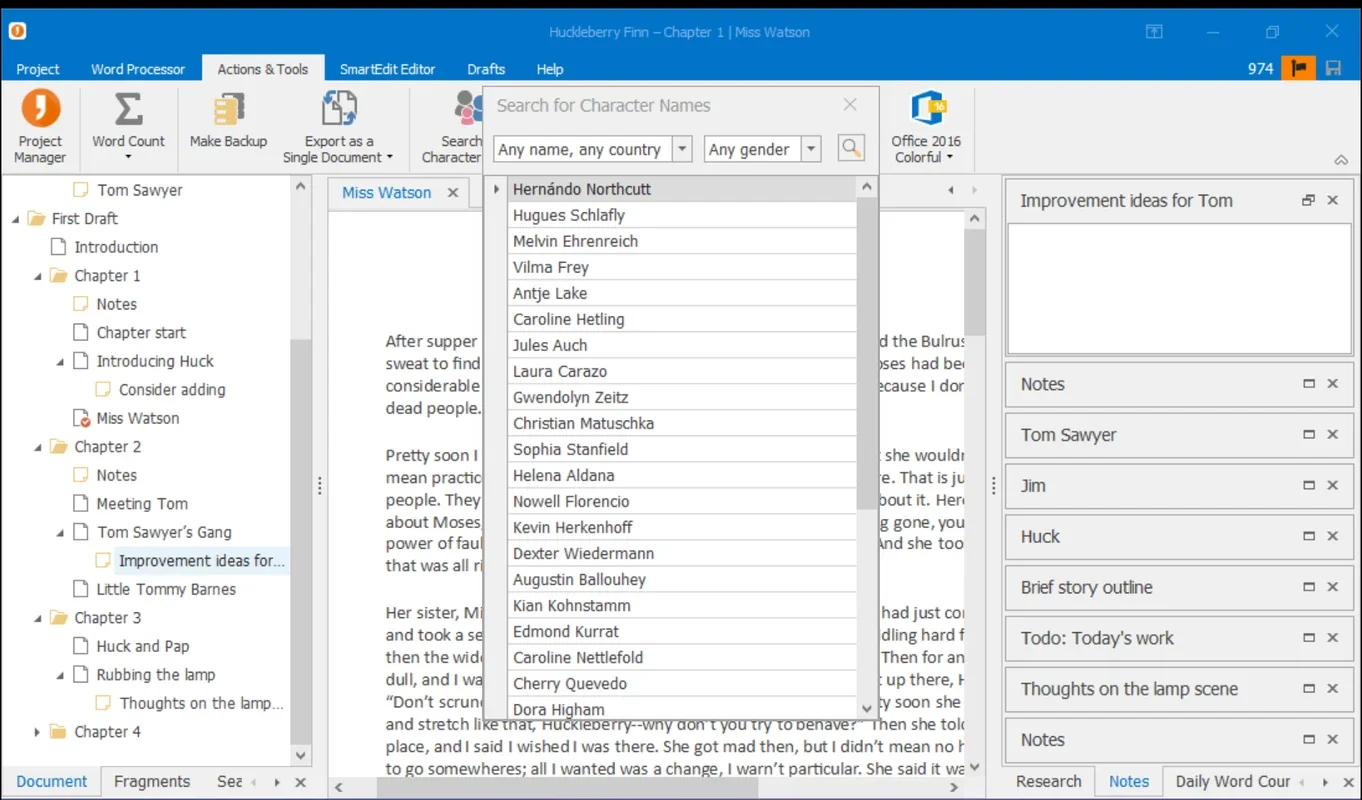Image resolution: width=1362 pixels, height=800 pixels.
Task: Collapse the ribbon with the chevron
Action: pyautogui.click(x=1341, y=160)
